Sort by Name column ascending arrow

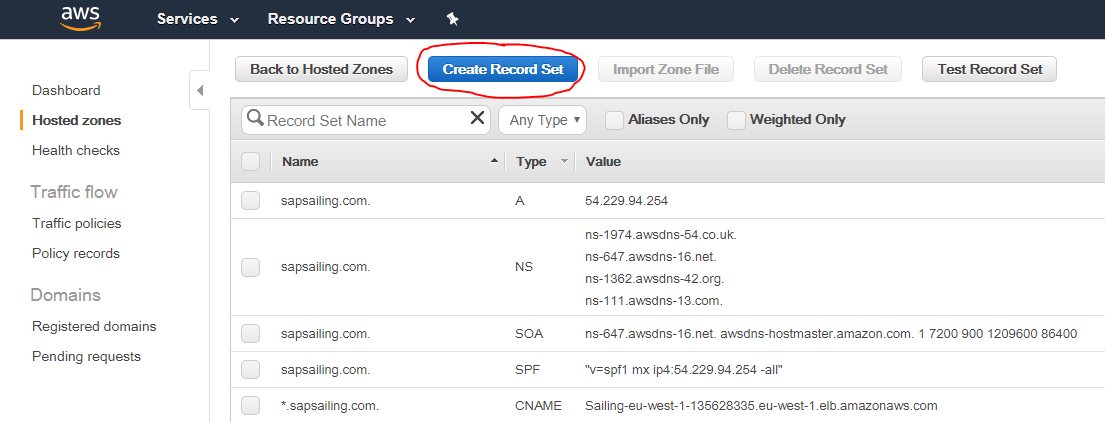(494, 161)
